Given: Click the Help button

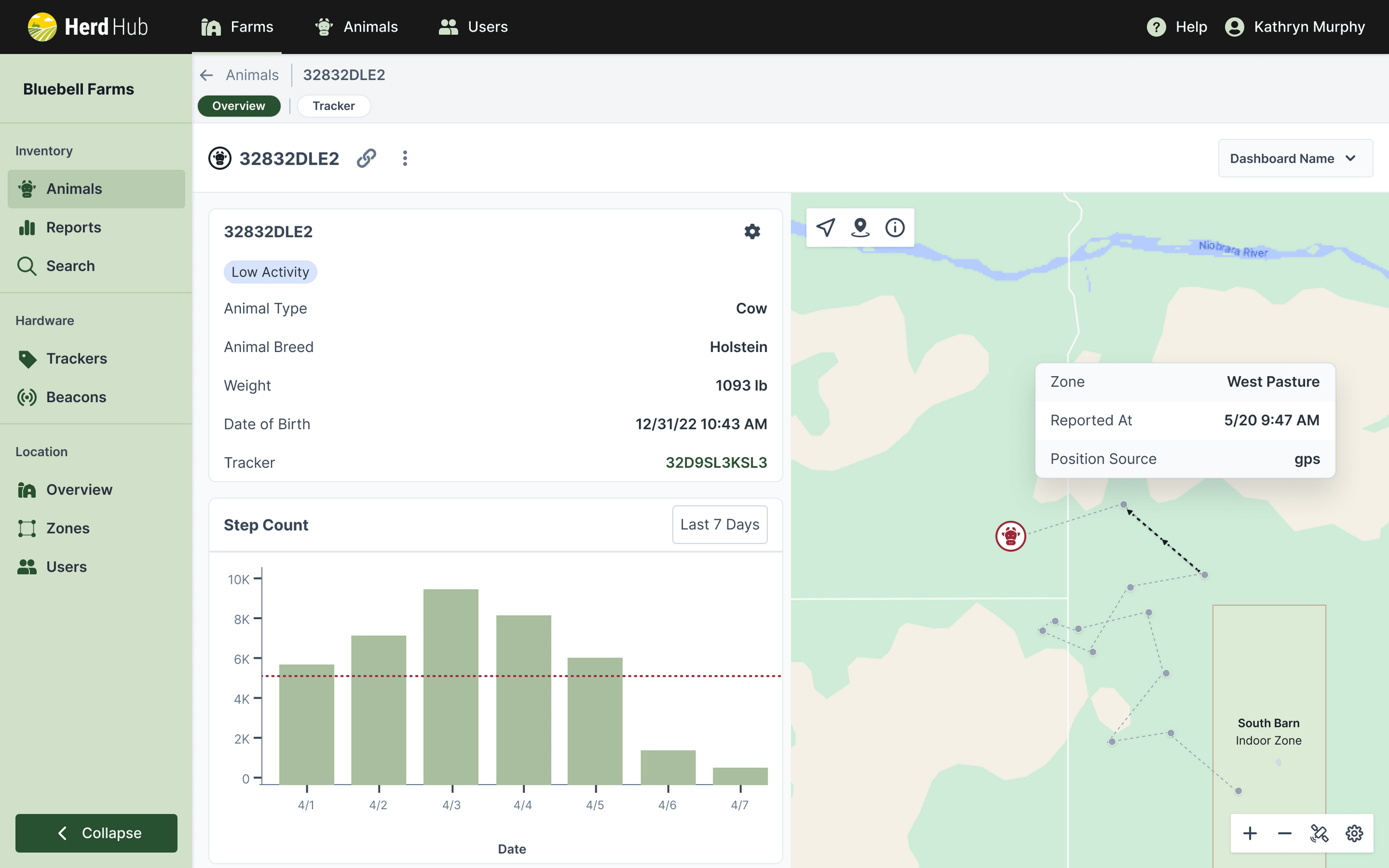Looking at the screenshot, I should click(1176, 26).
